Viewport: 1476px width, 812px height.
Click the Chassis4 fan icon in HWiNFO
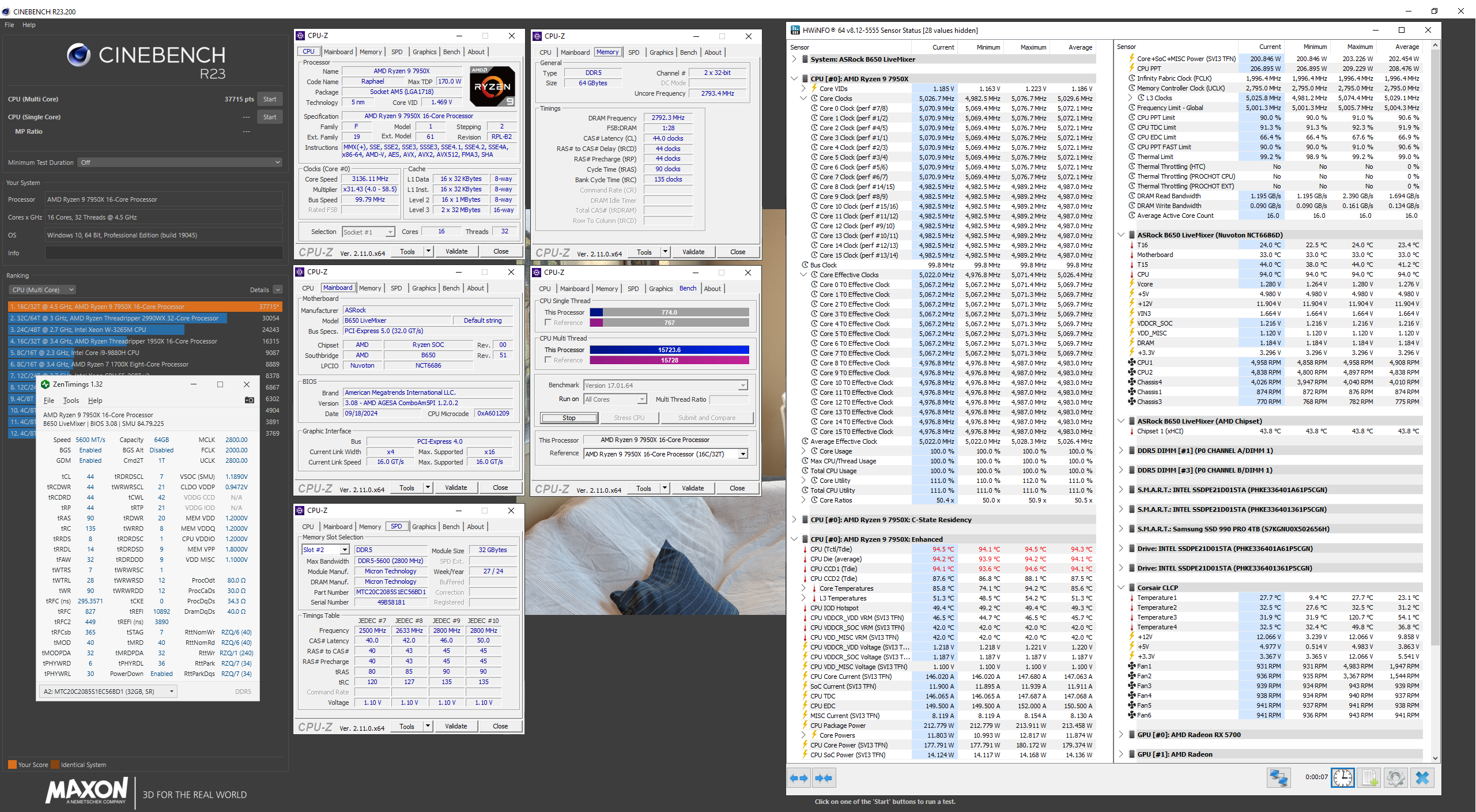click(x=1132, y=382)
